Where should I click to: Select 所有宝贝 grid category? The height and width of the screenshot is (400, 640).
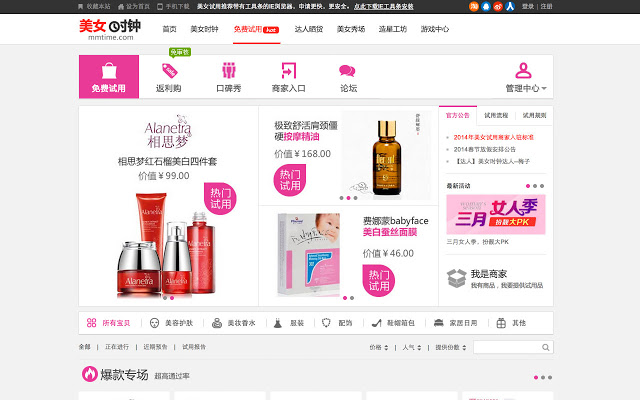point(108,323)
